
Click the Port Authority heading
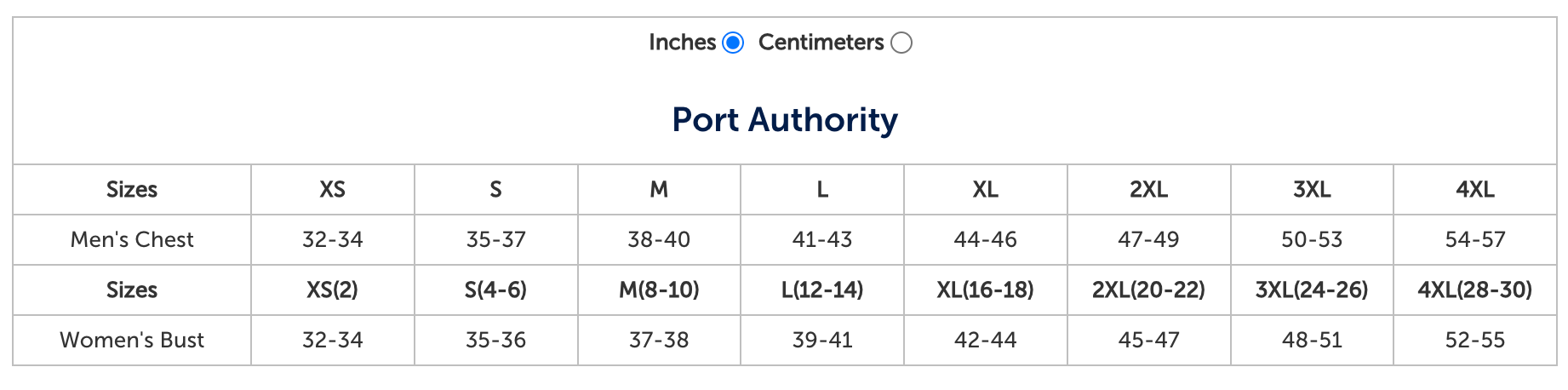point(784,120)
